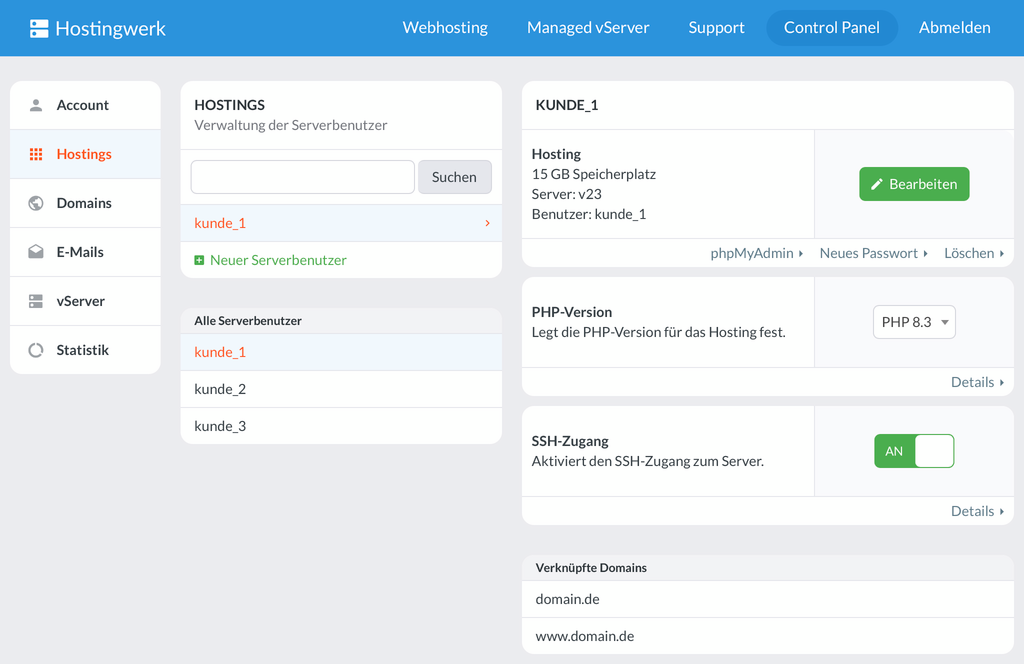Open the PHP 8.3 version dropdown
Image resolution: width=1024 pixels, height=664 pixels.
pyautogui.click(x=914, y=322)
